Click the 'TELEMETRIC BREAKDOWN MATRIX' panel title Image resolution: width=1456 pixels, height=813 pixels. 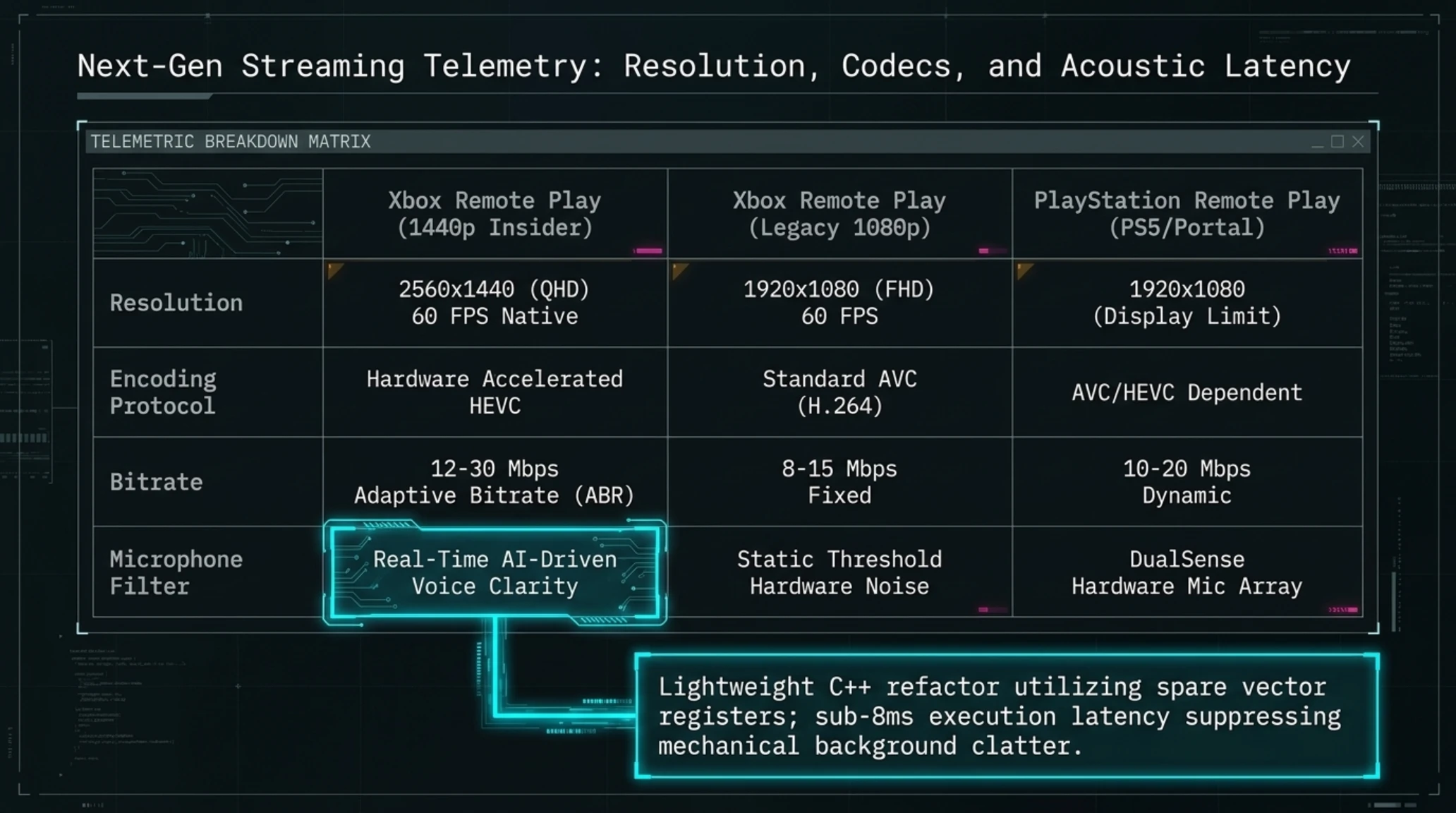point(231,142)
